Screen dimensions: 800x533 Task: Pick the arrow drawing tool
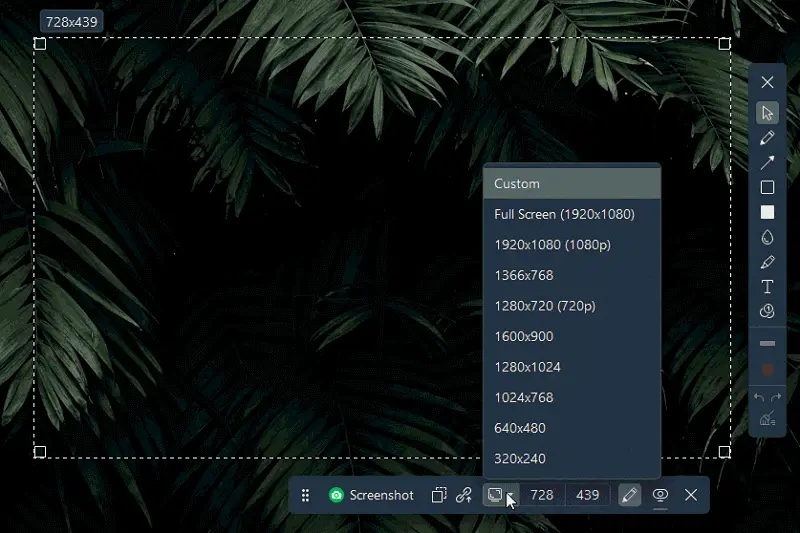point(767,162)
